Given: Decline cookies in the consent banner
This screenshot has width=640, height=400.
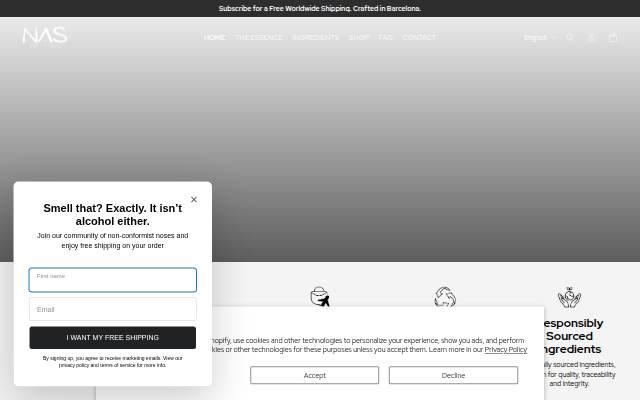Looking at the screenshot, I should pyautogui.click(x=453, y=375).
